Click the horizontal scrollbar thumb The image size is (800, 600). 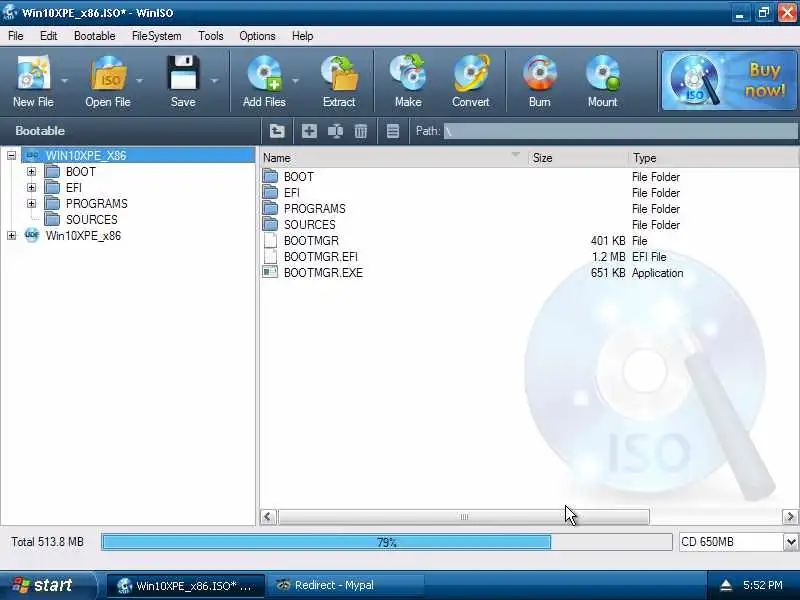(463, 517)
